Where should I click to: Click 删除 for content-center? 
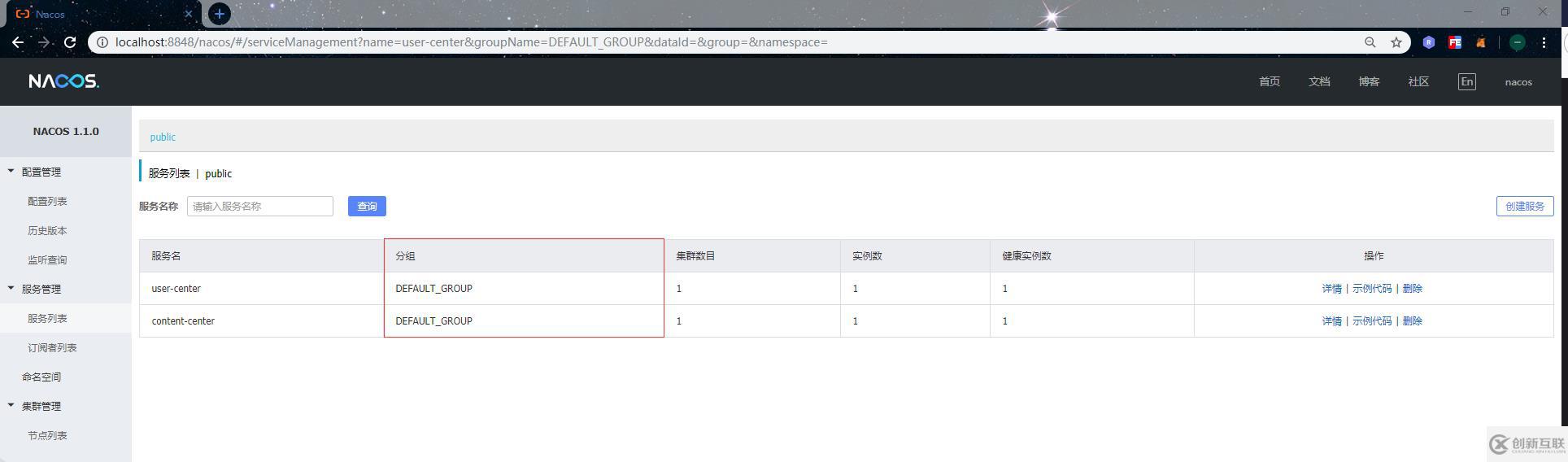(x=1413, y=320)
